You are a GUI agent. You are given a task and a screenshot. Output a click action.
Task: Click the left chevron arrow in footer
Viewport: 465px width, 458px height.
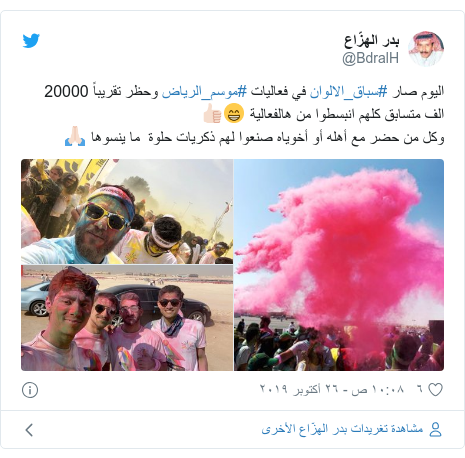tap(29, 430)
